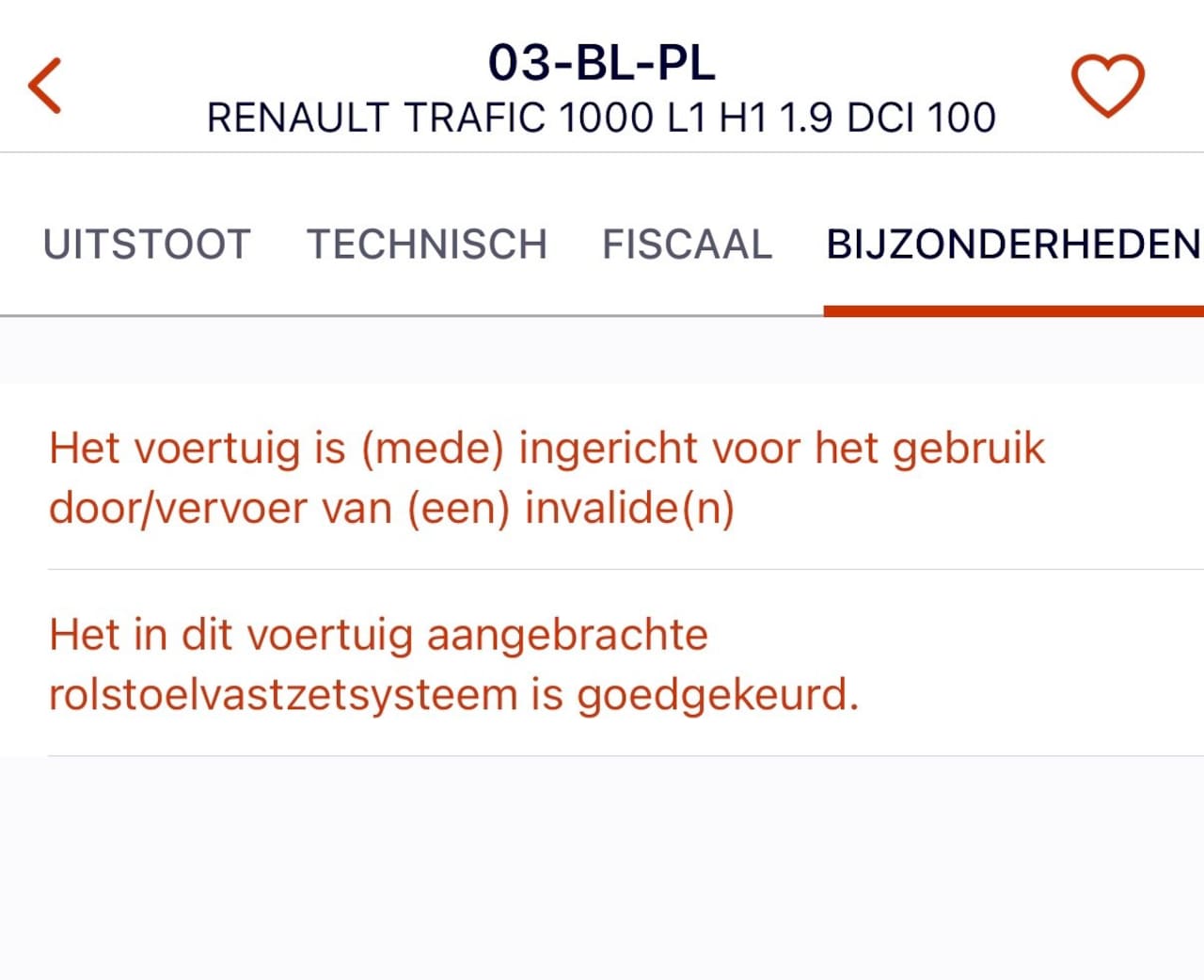This screenshot has height=980, width=1204.
Task: View emissions data under Uitstoot
Action: [x=147, y=245]
